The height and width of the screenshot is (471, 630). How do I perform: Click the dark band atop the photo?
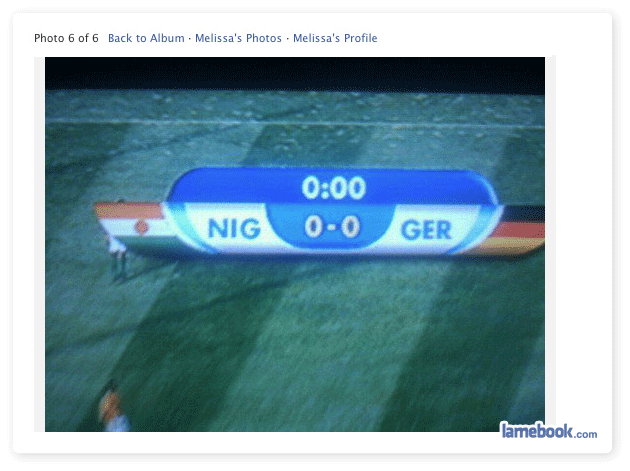pos(295,74)
